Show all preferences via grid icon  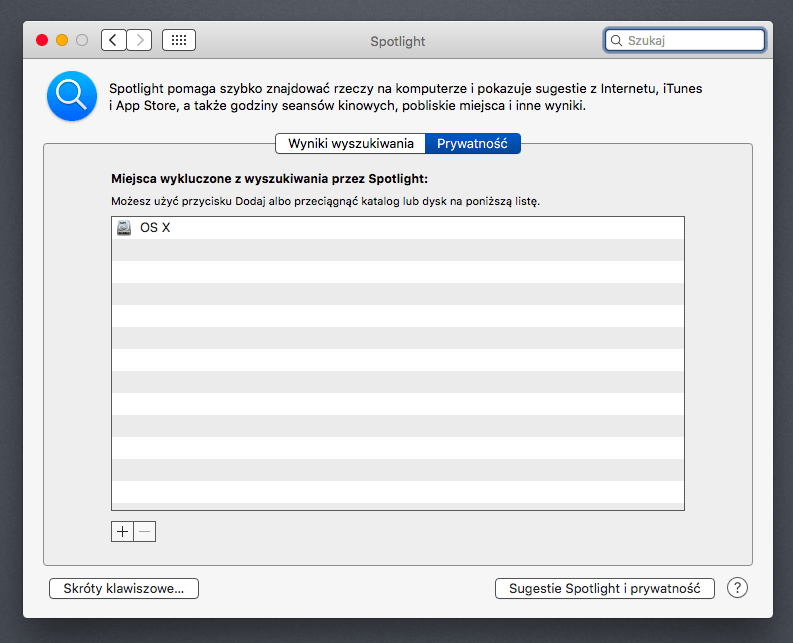[179, 40]
